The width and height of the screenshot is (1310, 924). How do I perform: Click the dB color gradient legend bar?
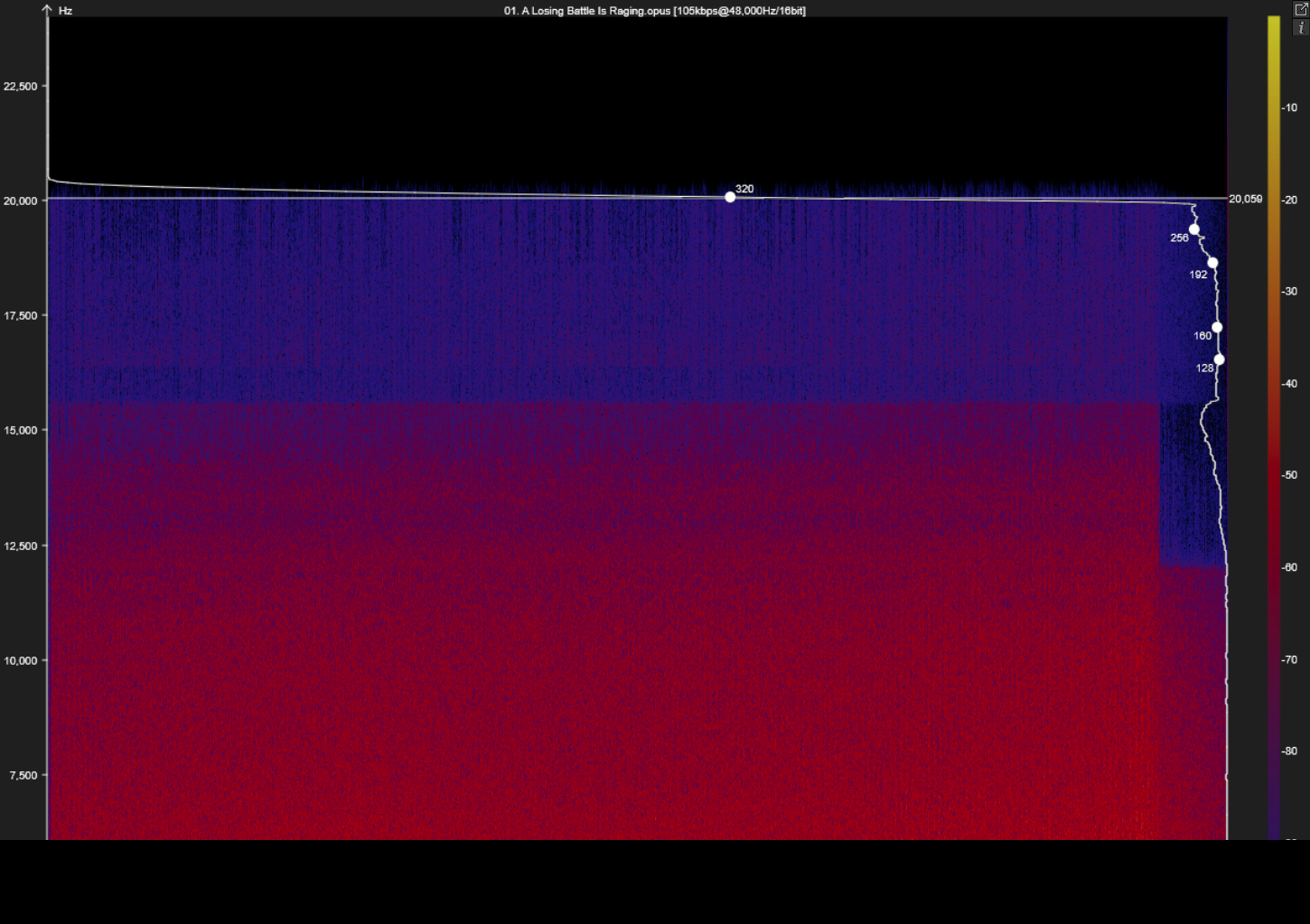click(x=1274, y=428)
